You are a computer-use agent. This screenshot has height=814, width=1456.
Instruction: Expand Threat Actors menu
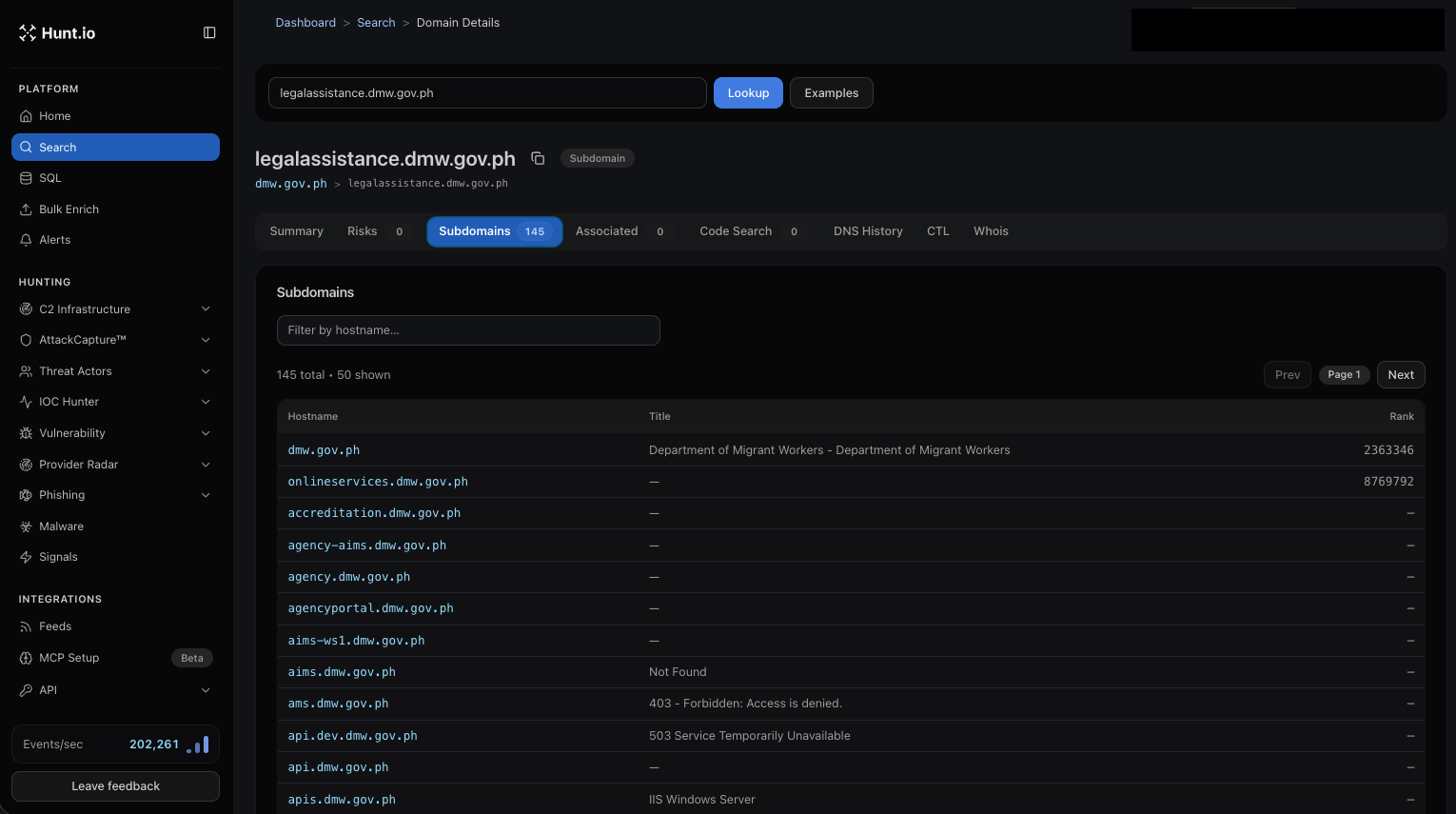(115, 371)
